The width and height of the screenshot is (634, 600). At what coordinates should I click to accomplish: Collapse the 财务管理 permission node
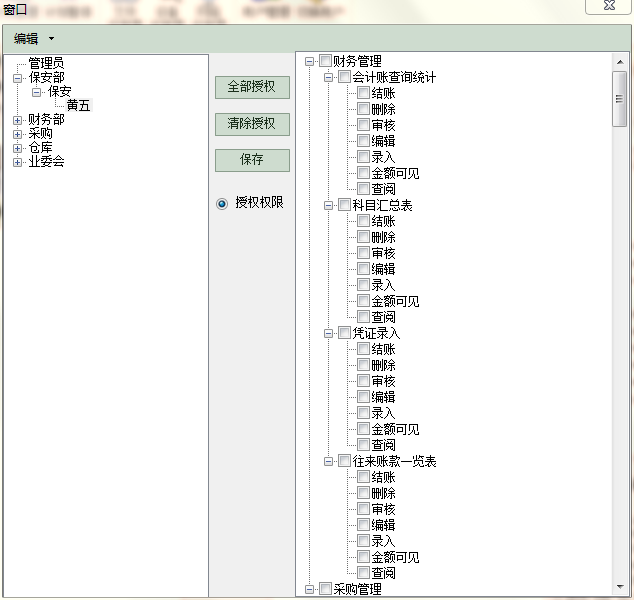(x=309, y=61)
